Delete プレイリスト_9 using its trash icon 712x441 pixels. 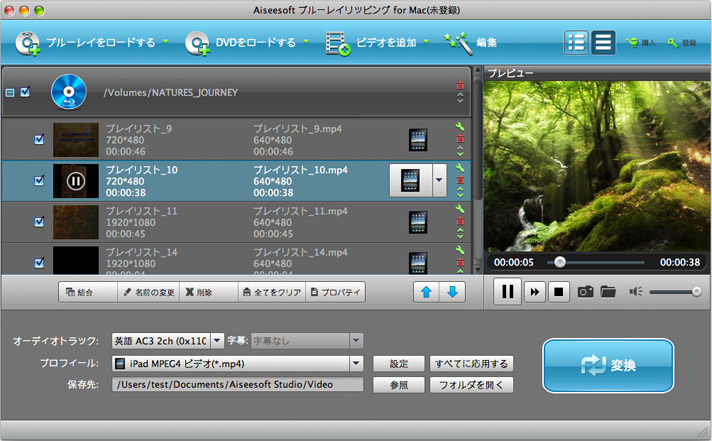pos(460,139)
